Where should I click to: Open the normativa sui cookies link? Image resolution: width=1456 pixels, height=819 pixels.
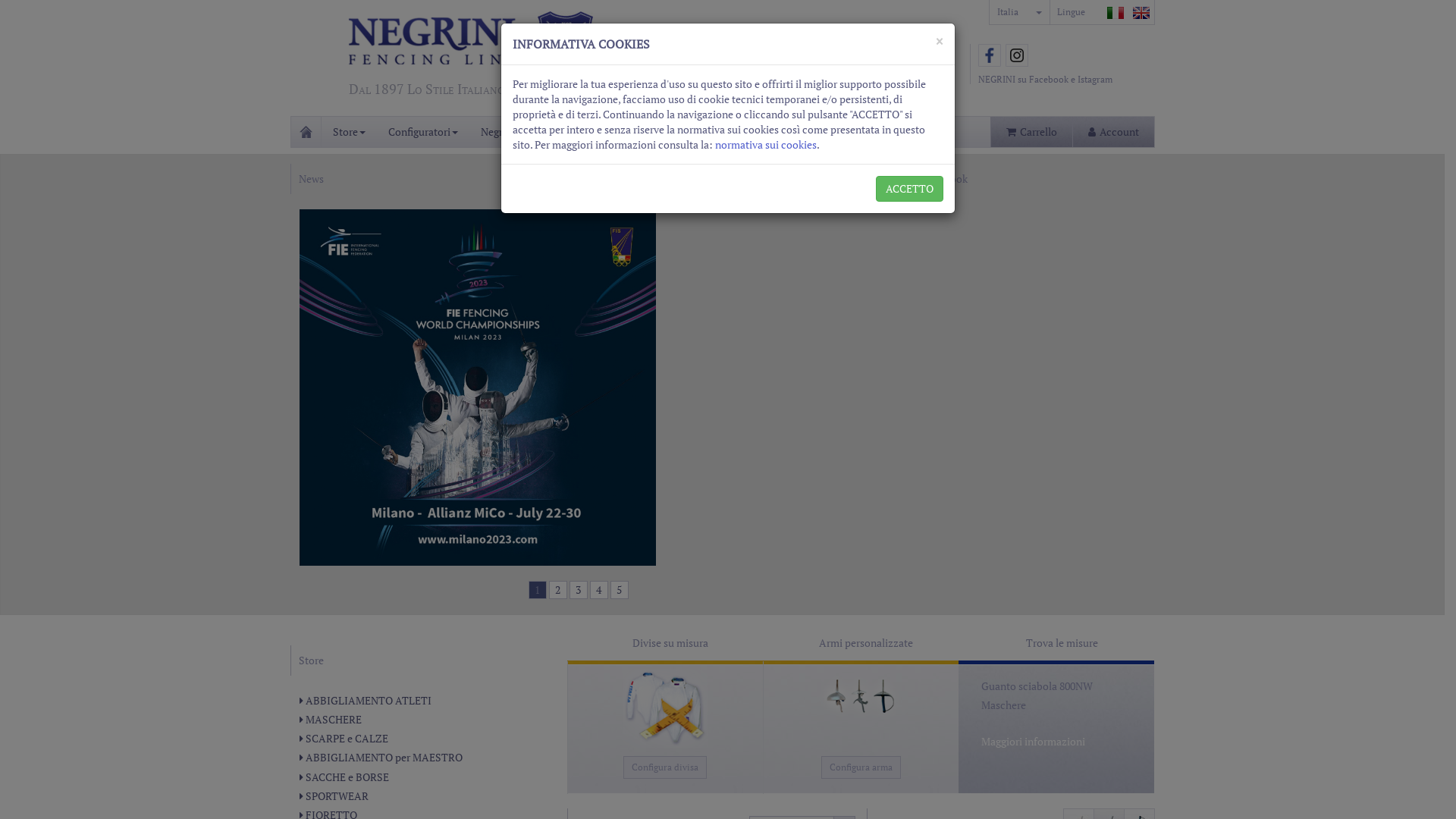pyautogui.click(x=765, y=145)
